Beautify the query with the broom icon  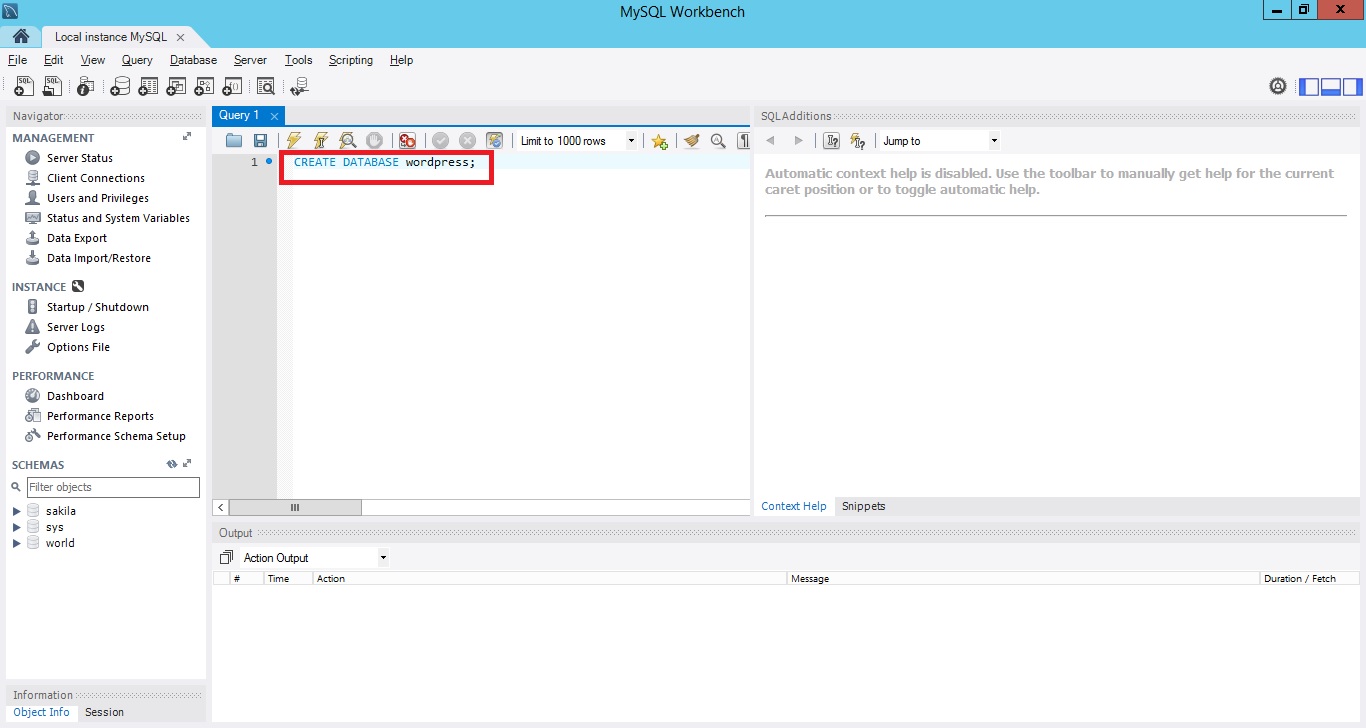pyautogui.click(x=691, y=141)
